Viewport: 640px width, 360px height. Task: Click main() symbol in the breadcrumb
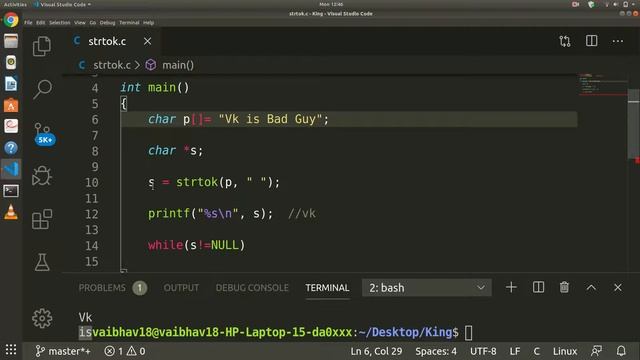(x=178, y=65)
